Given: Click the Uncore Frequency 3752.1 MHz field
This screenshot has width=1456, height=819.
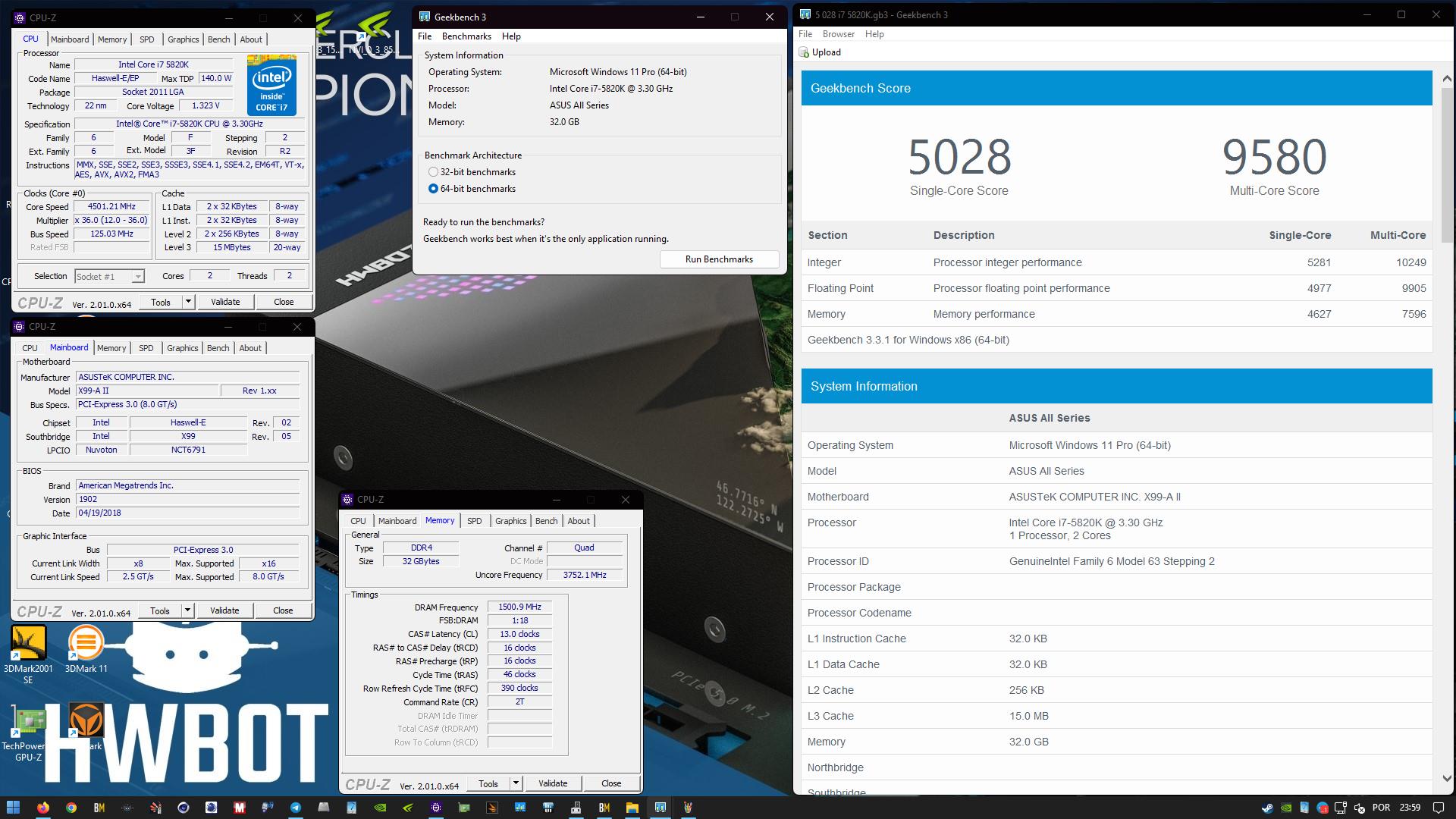Looking at the screenshot, I should (584, 575).
